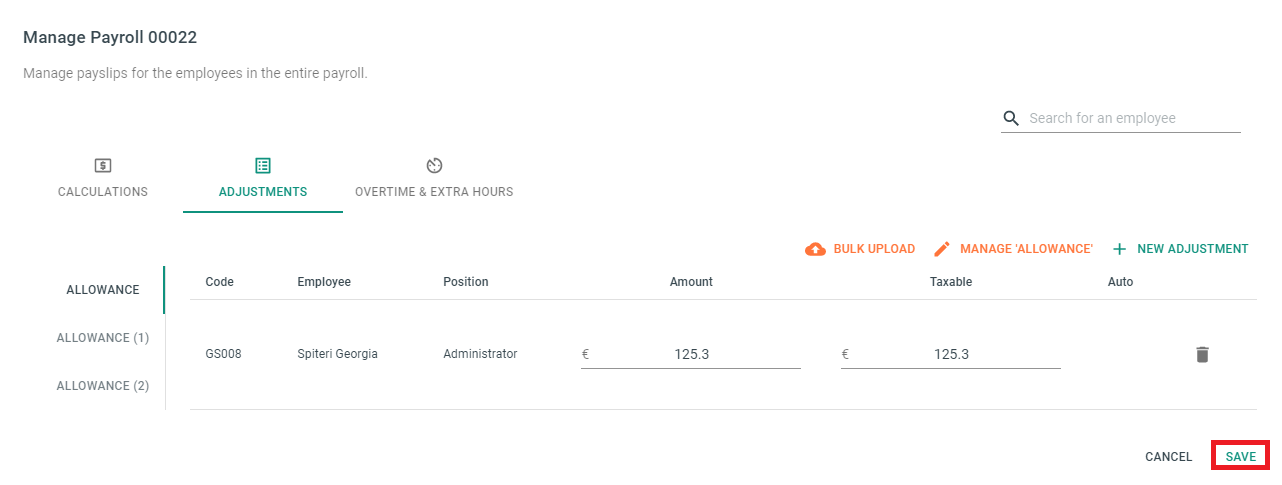Edit the Amount field showing 125.3
This screenshot has width=1282, height=485.
click(691, 354)
